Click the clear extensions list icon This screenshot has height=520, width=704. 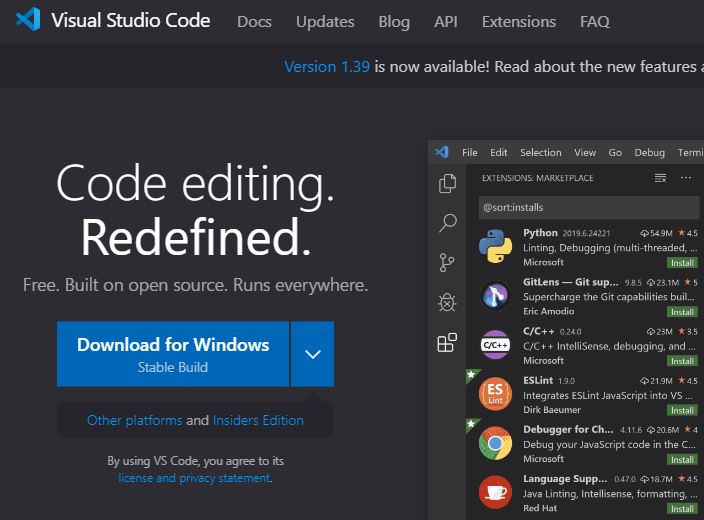point(660,178)
